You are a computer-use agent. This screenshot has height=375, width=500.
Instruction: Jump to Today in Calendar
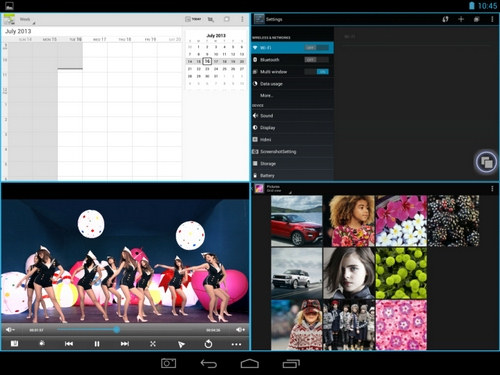[193, 19]
